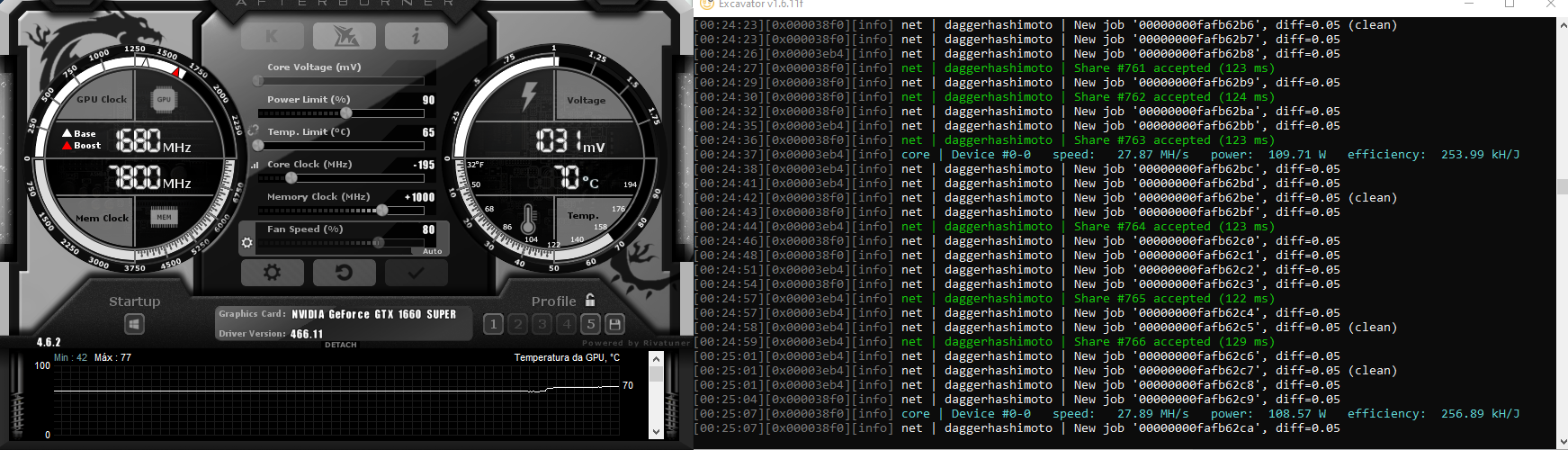
Task: Toggle the fan speed Auto button
Action: pos(433,251)
